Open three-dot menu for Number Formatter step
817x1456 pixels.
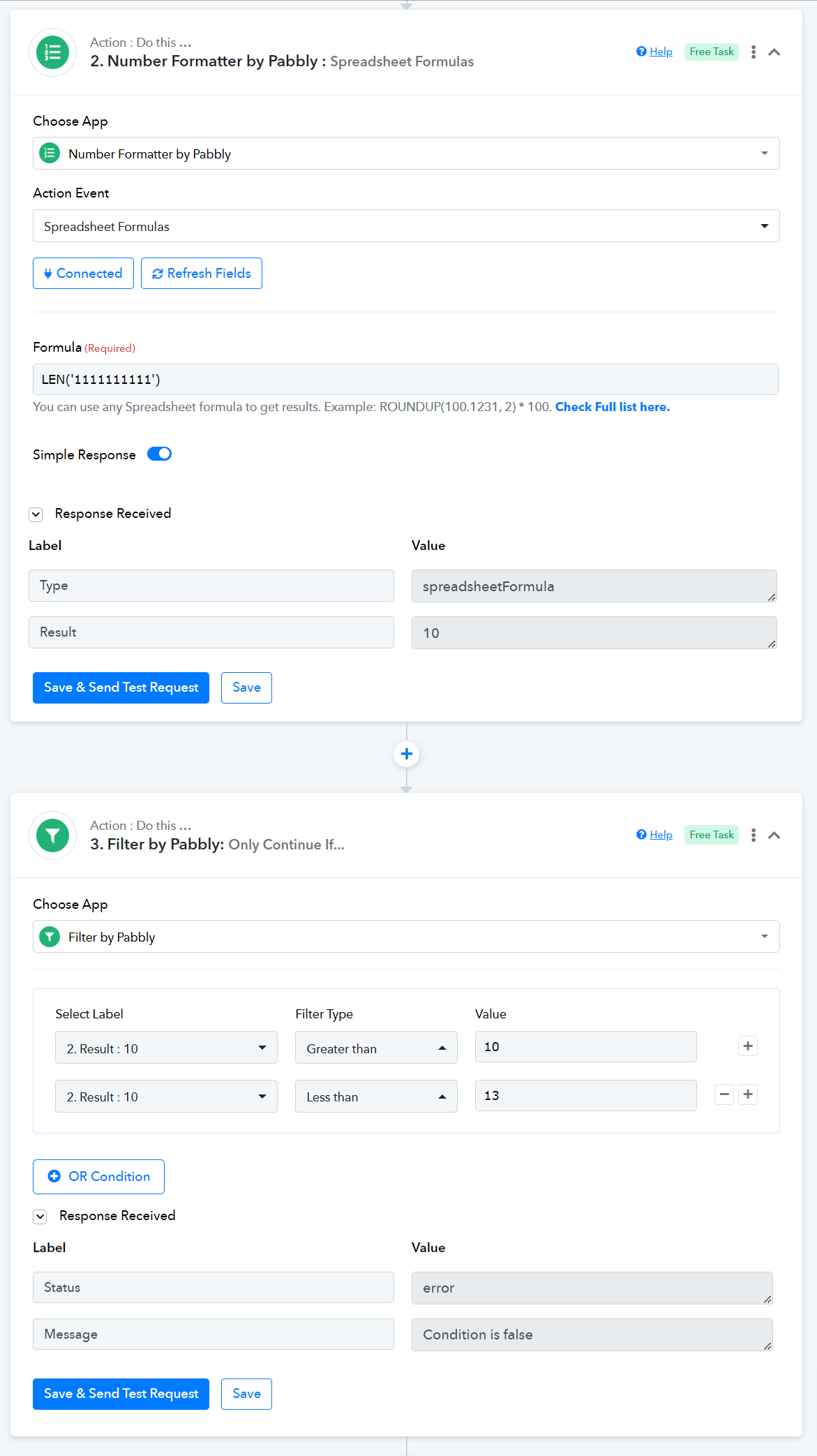click(x=754, y=52)
